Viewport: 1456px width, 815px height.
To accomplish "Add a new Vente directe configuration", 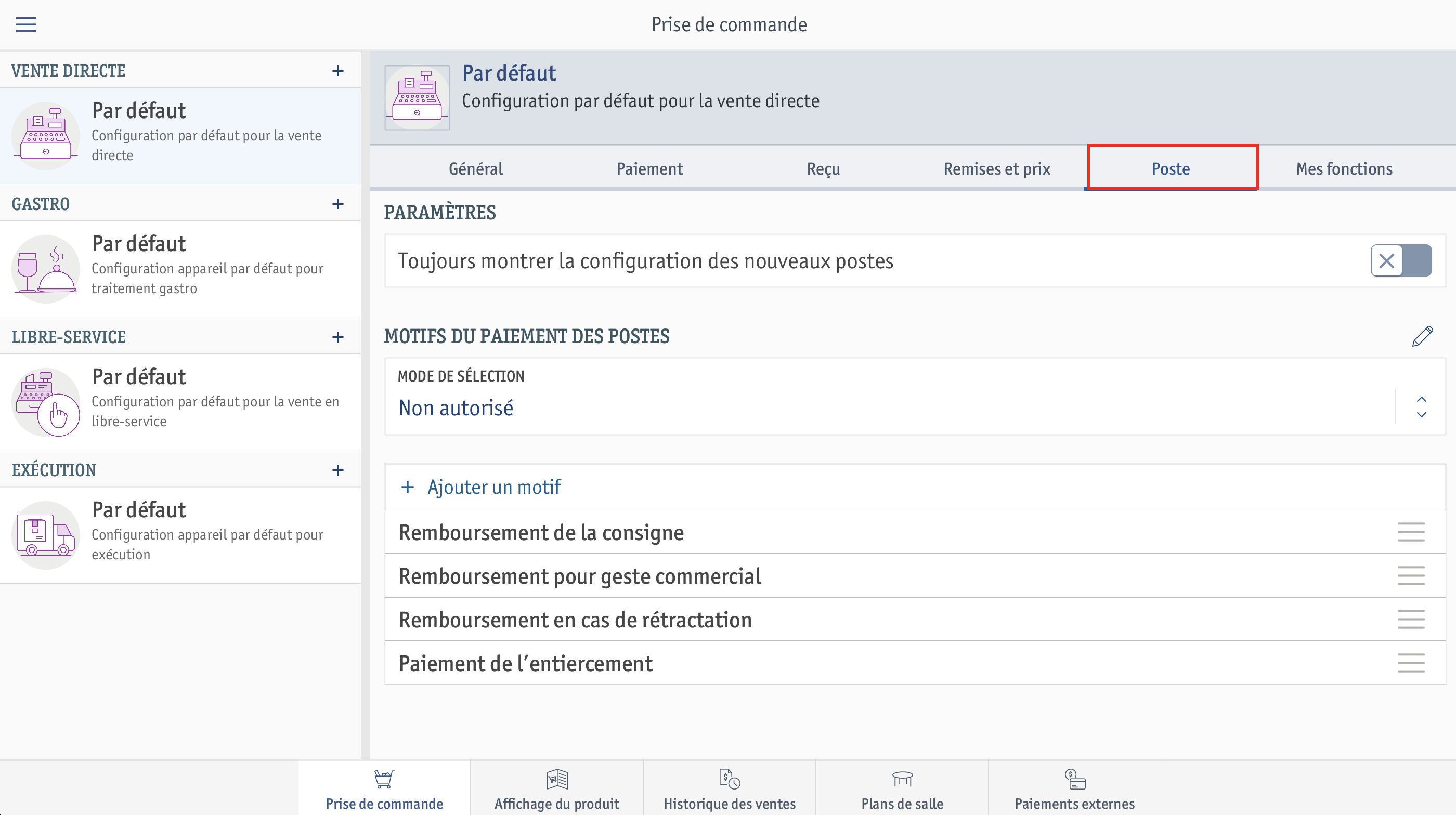I will (x=338, y=71).
